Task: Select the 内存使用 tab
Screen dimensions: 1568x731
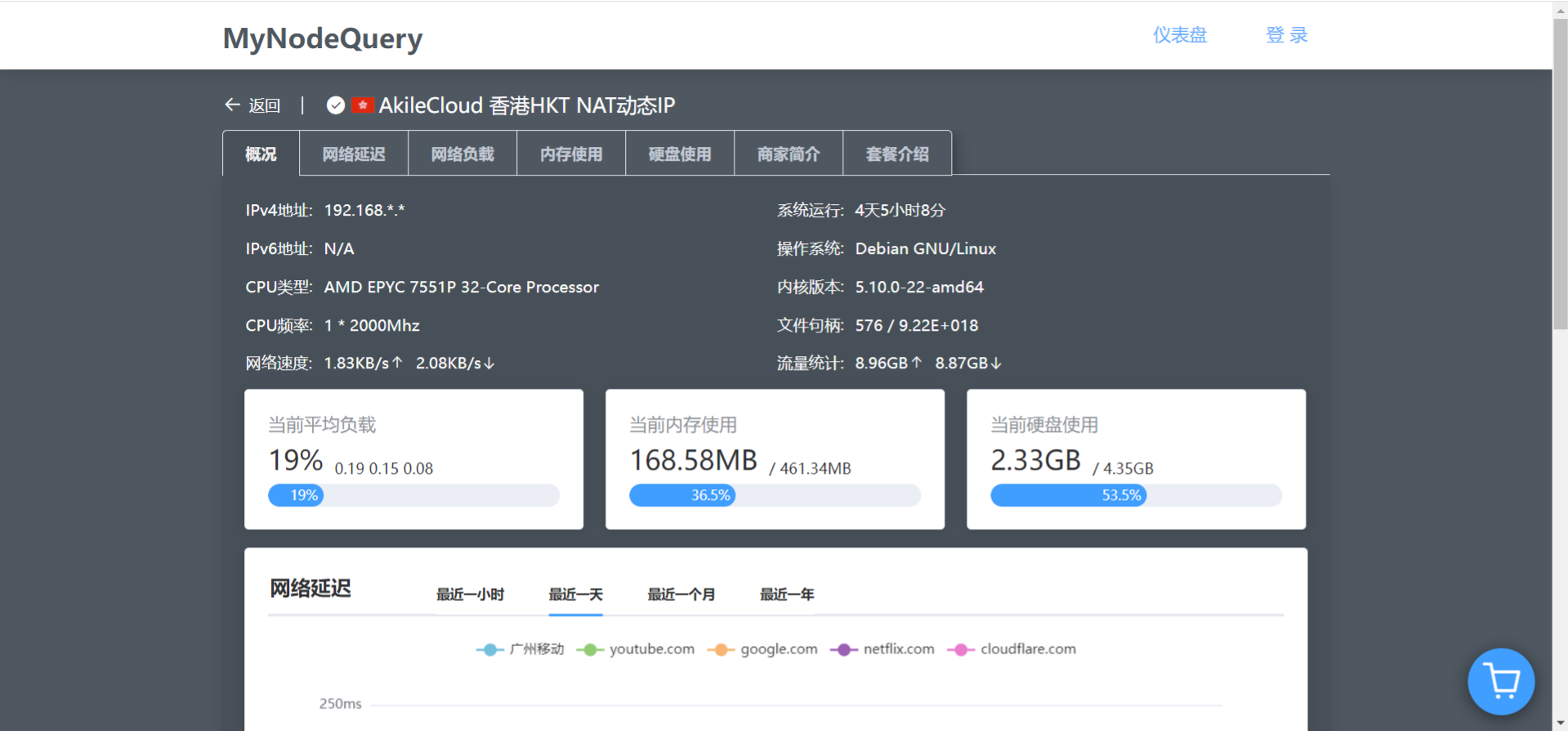Action: pos(571,154)
